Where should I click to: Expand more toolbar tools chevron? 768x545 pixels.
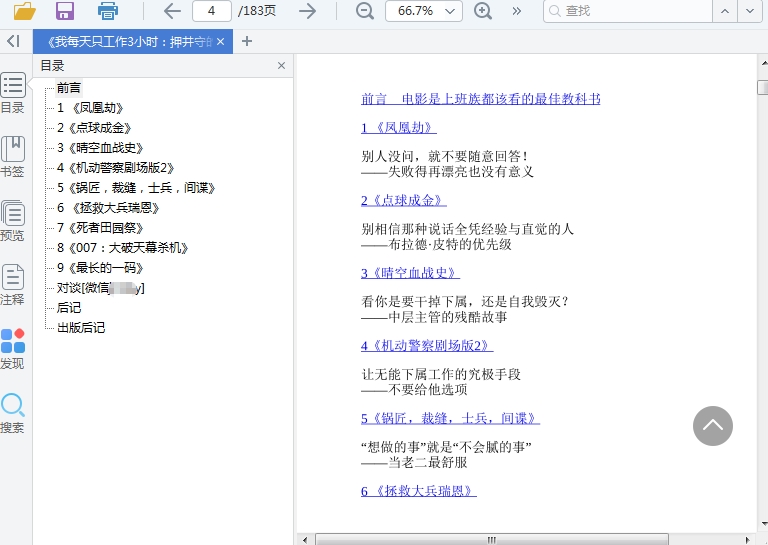[x=517, y=11]
